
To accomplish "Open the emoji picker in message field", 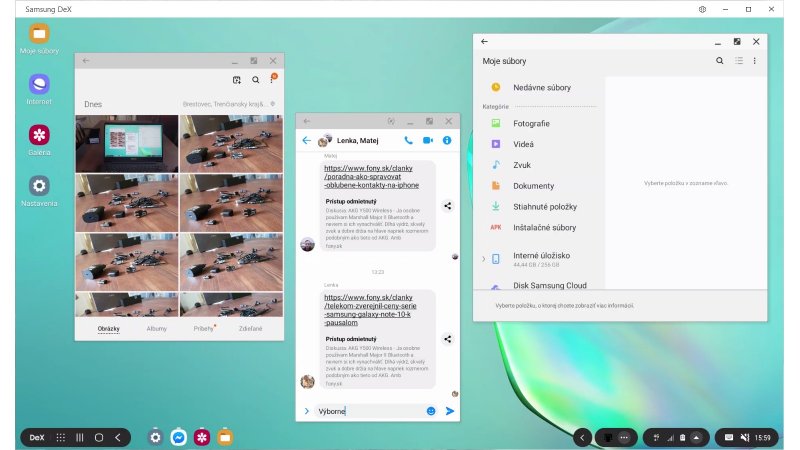I will point(431,411).
